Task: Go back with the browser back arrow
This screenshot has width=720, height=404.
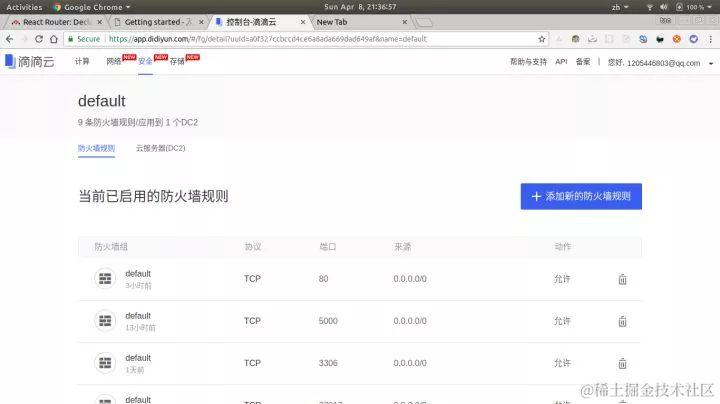Action: [x=9, y=39]
